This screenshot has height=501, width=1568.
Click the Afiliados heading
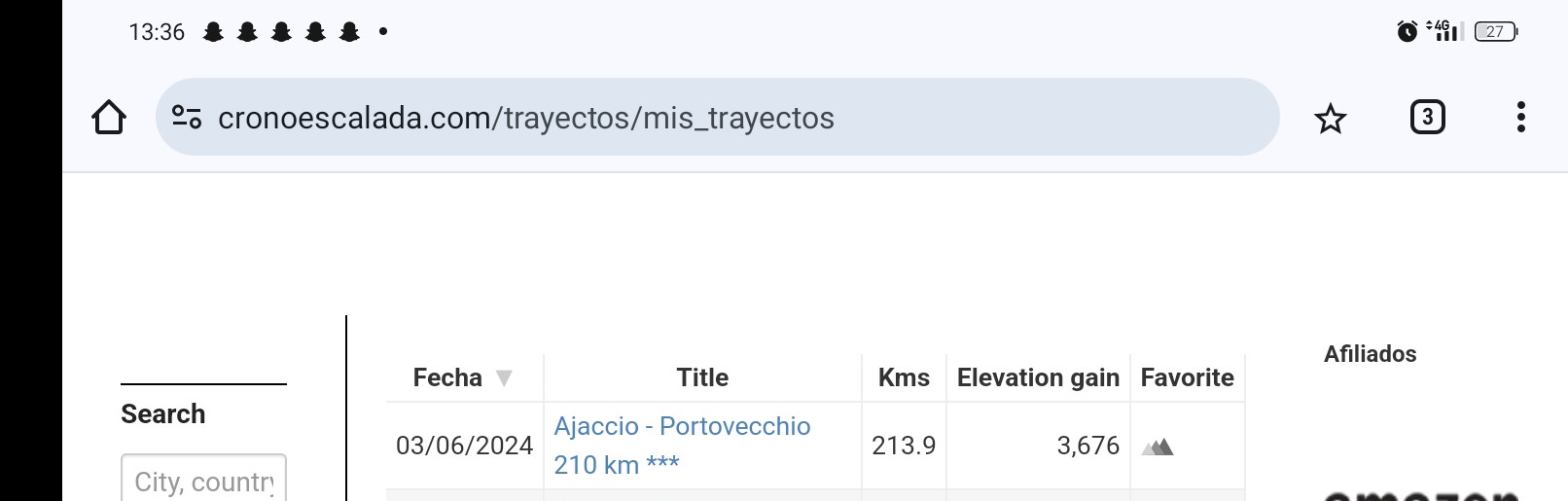tap(1370, 354)
